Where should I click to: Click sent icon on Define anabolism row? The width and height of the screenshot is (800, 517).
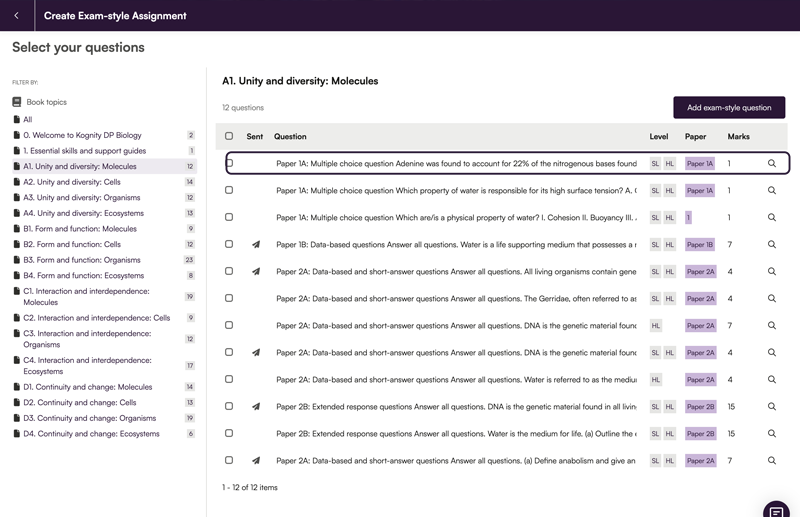[x=256, y=460]
